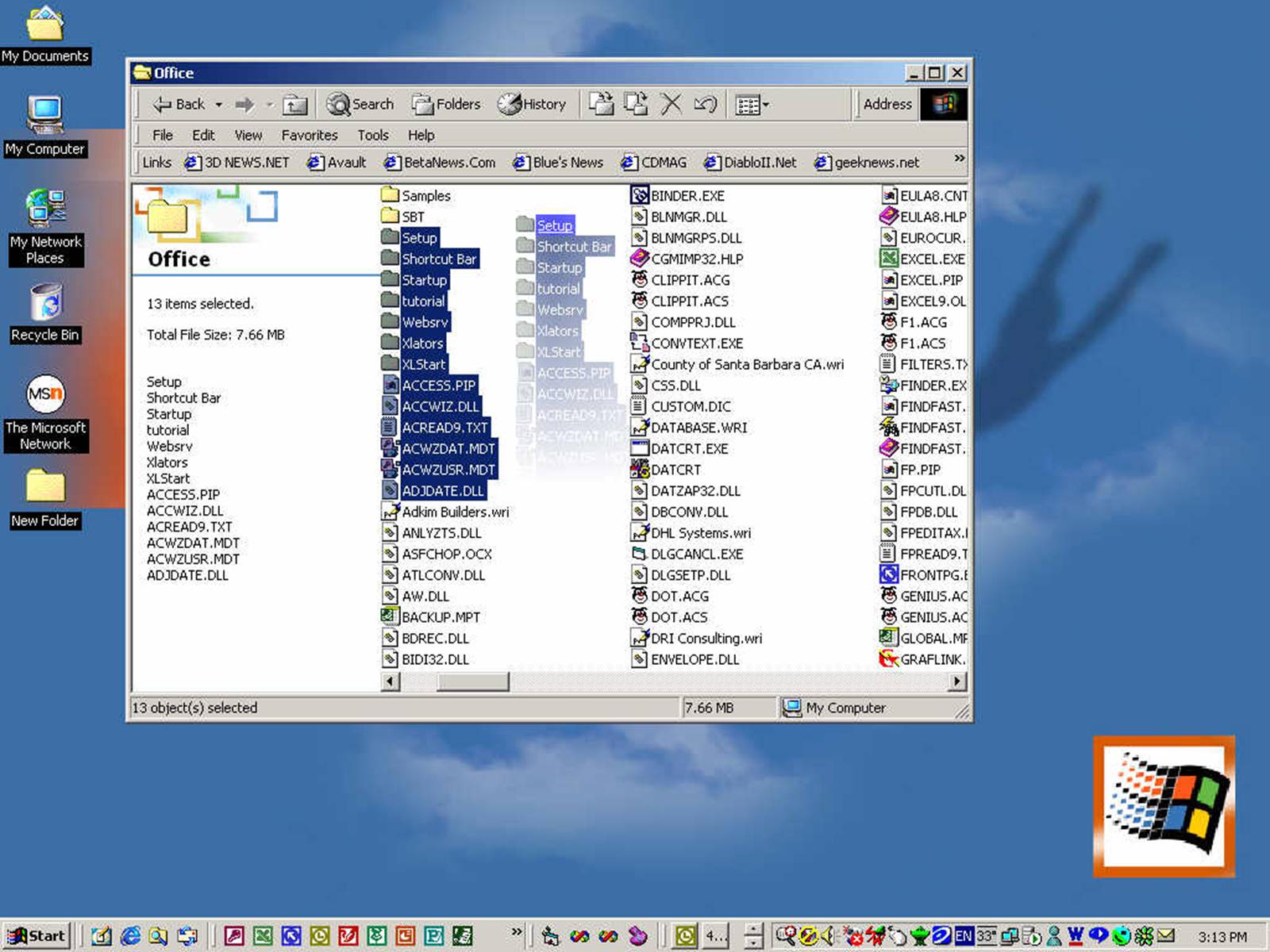Expand the taskbar quick launch overflow chevron
This screenshot has width=1270, height=952.
(517, 931)
